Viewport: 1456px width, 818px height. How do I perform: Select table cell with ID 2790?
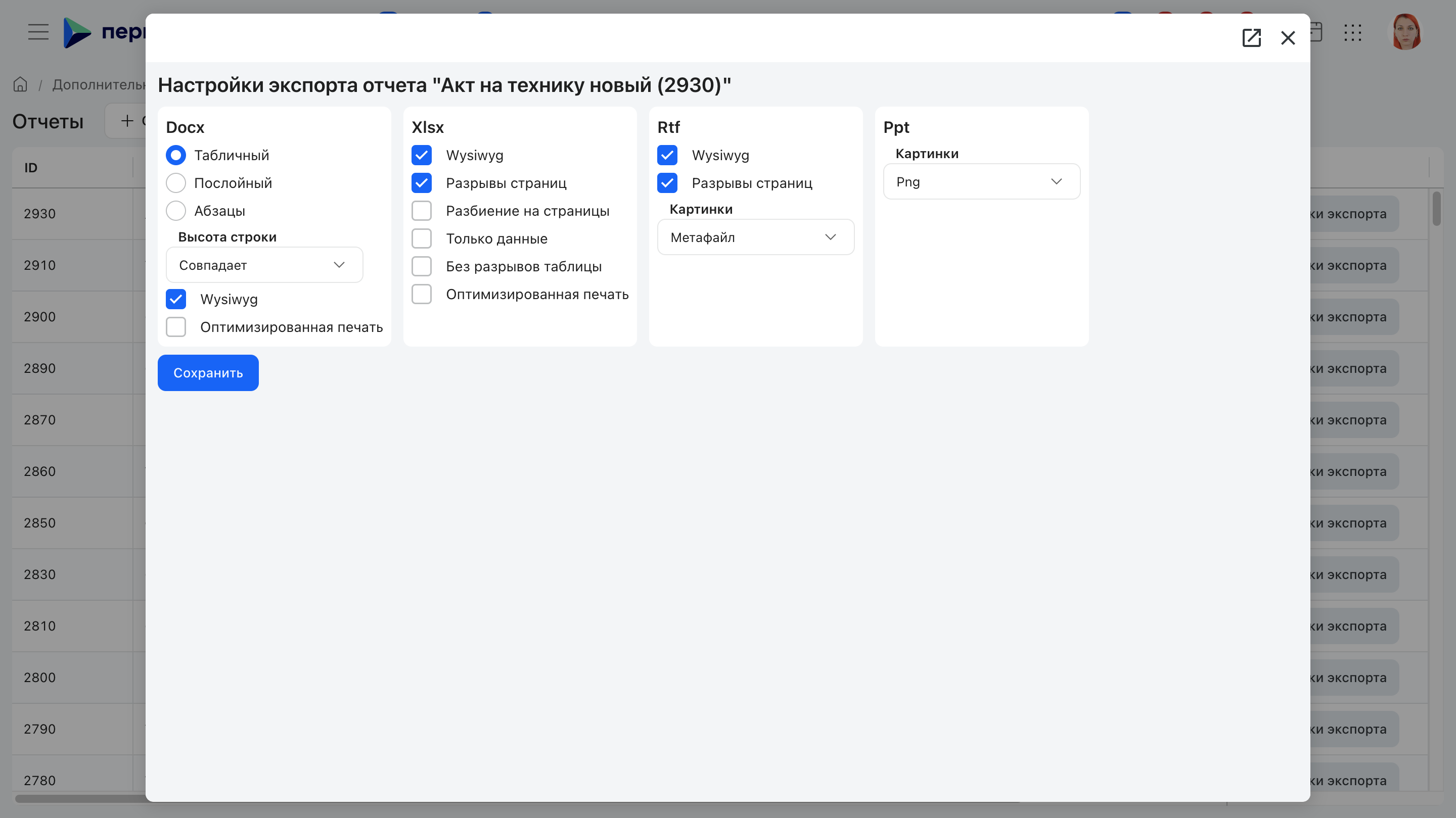[72, 729]
